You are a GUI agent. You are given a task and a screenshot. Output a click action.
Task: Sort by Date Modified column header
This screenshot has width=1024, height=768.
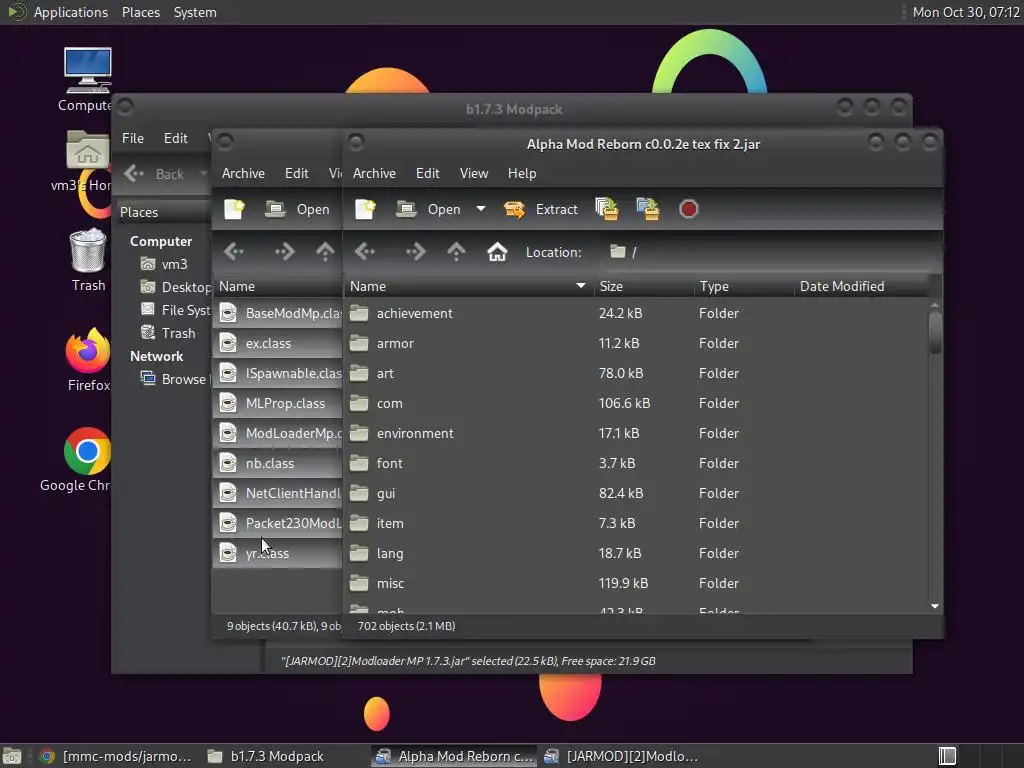861,286
